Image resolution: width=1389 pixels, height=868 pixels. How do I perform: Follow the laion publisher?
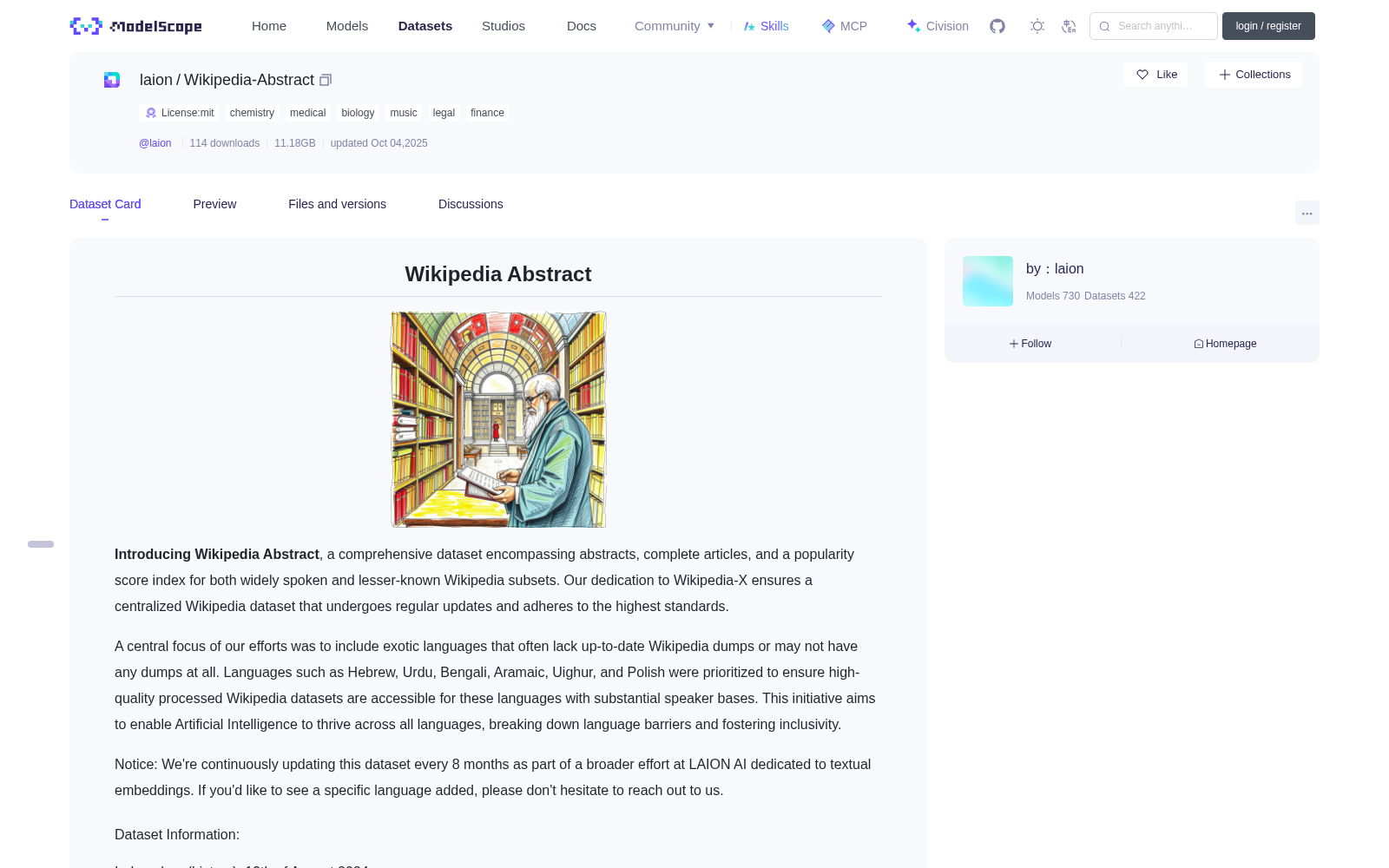pyautogui.click(x=1030, y=344)
